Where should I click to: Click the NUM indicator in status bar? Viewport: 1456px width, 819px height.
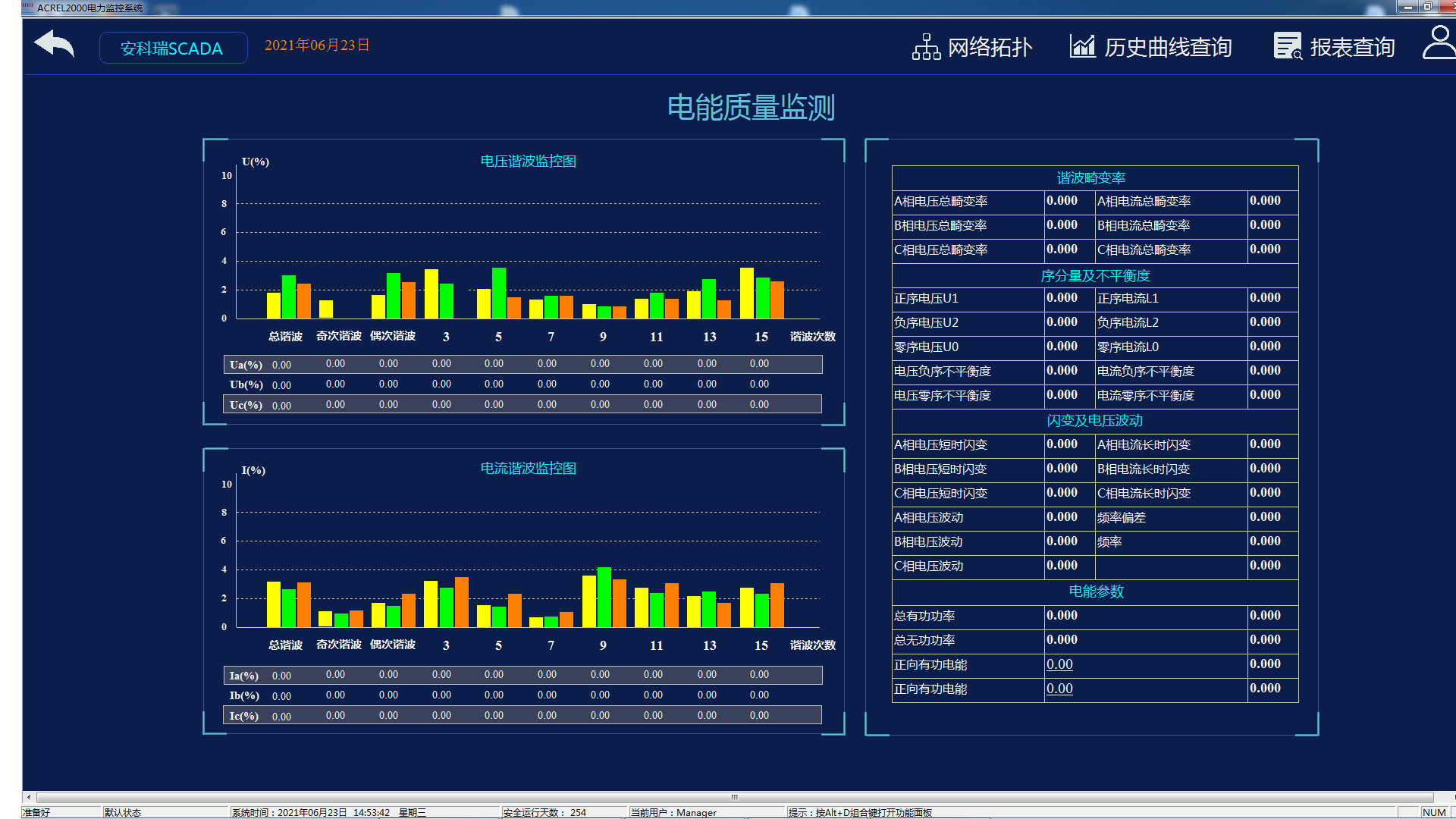tap(1434, 812)
